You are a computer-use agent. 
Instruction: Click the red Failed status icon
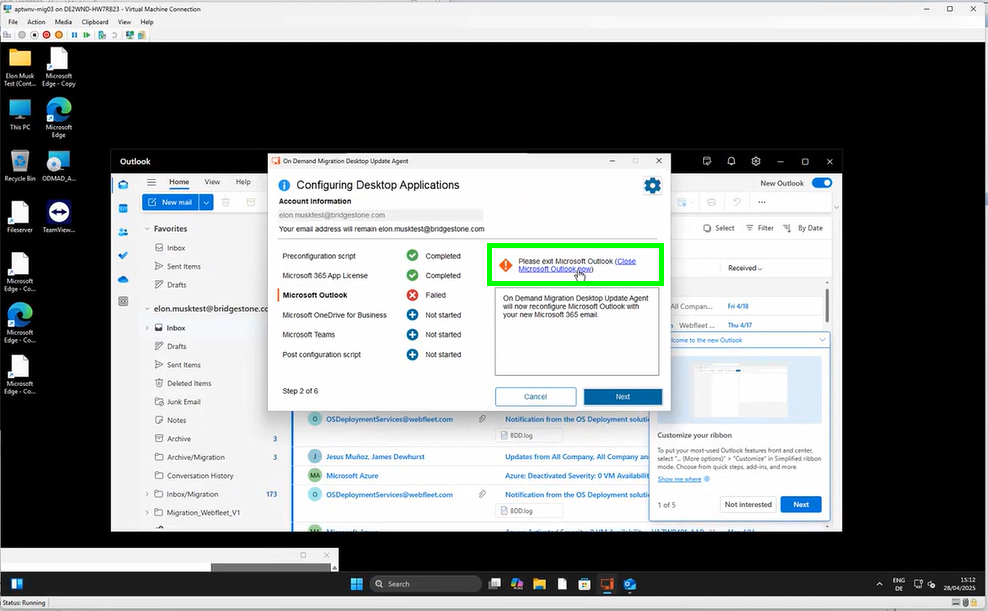tap(412, 295)
